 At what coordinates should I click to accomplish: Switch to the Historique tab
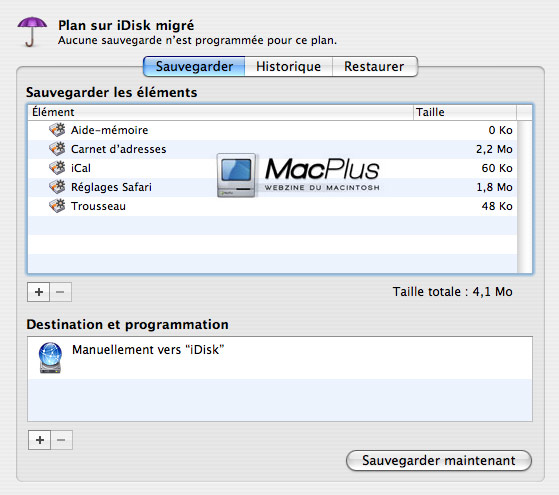(x=288, y=66)
